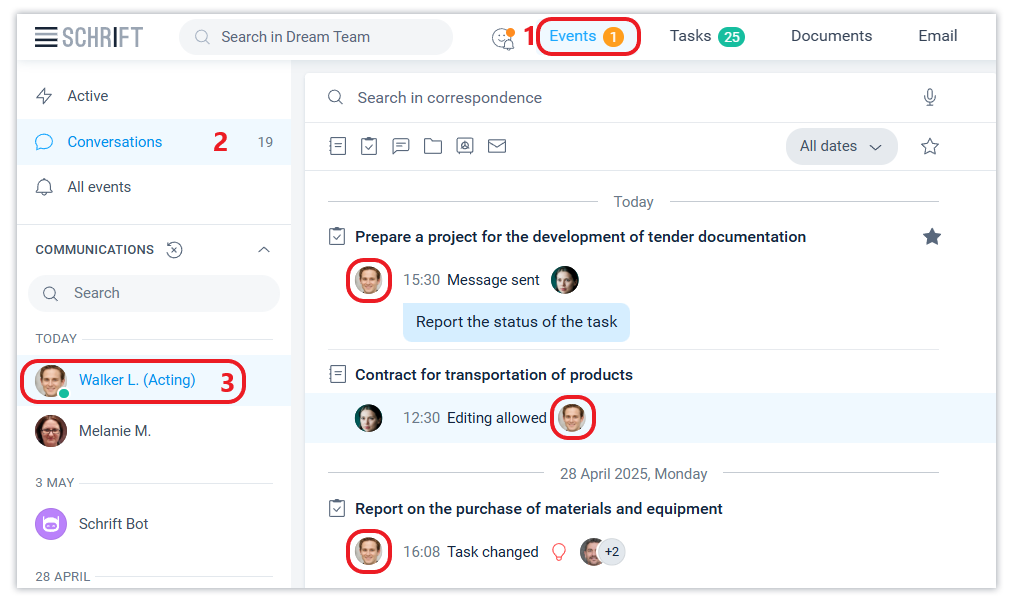The width and height of the screenshot is (1013, 602).
Task: Toggle the favorites star filter
Action: 930,146
